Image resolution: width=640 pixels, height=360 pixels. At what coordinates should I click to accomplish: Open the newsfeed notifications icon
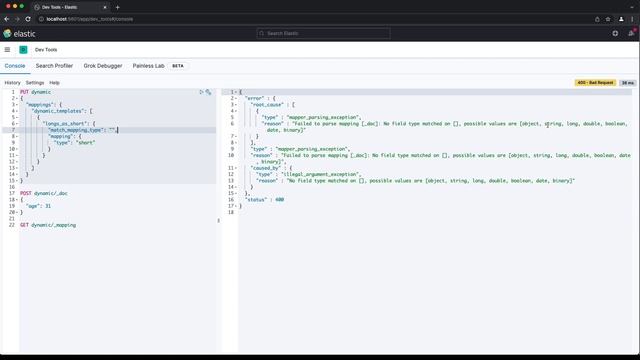pyautogui.click(x=631, y=33)
